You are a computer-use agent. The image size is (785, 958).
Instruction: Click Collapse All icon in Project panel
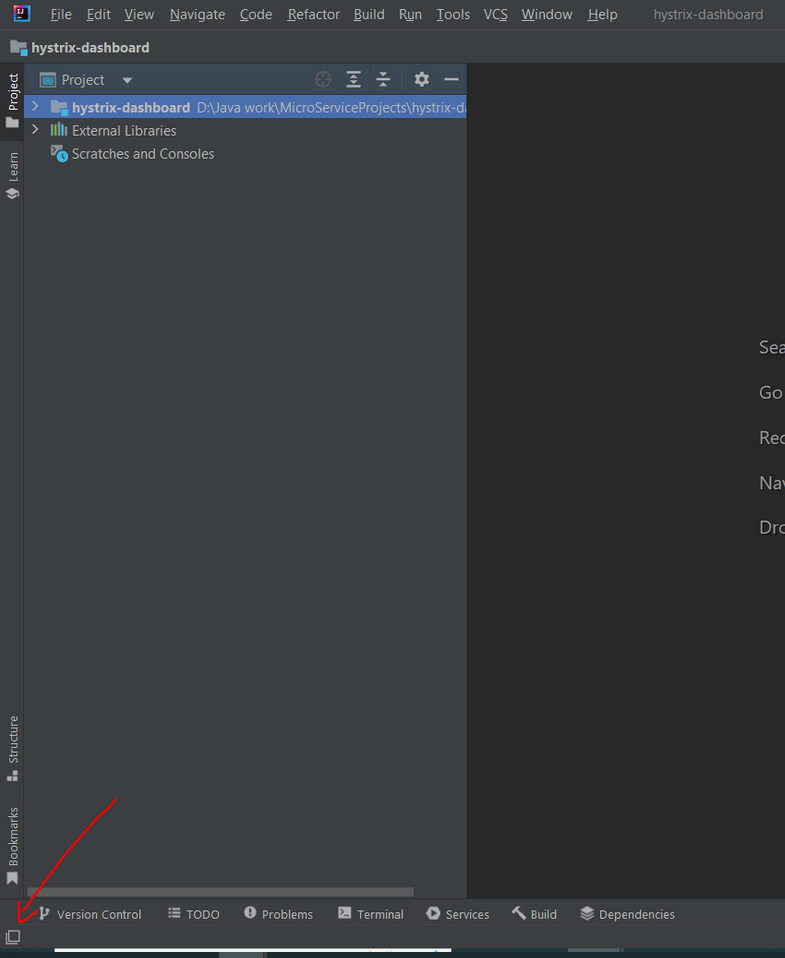point(383,79)
